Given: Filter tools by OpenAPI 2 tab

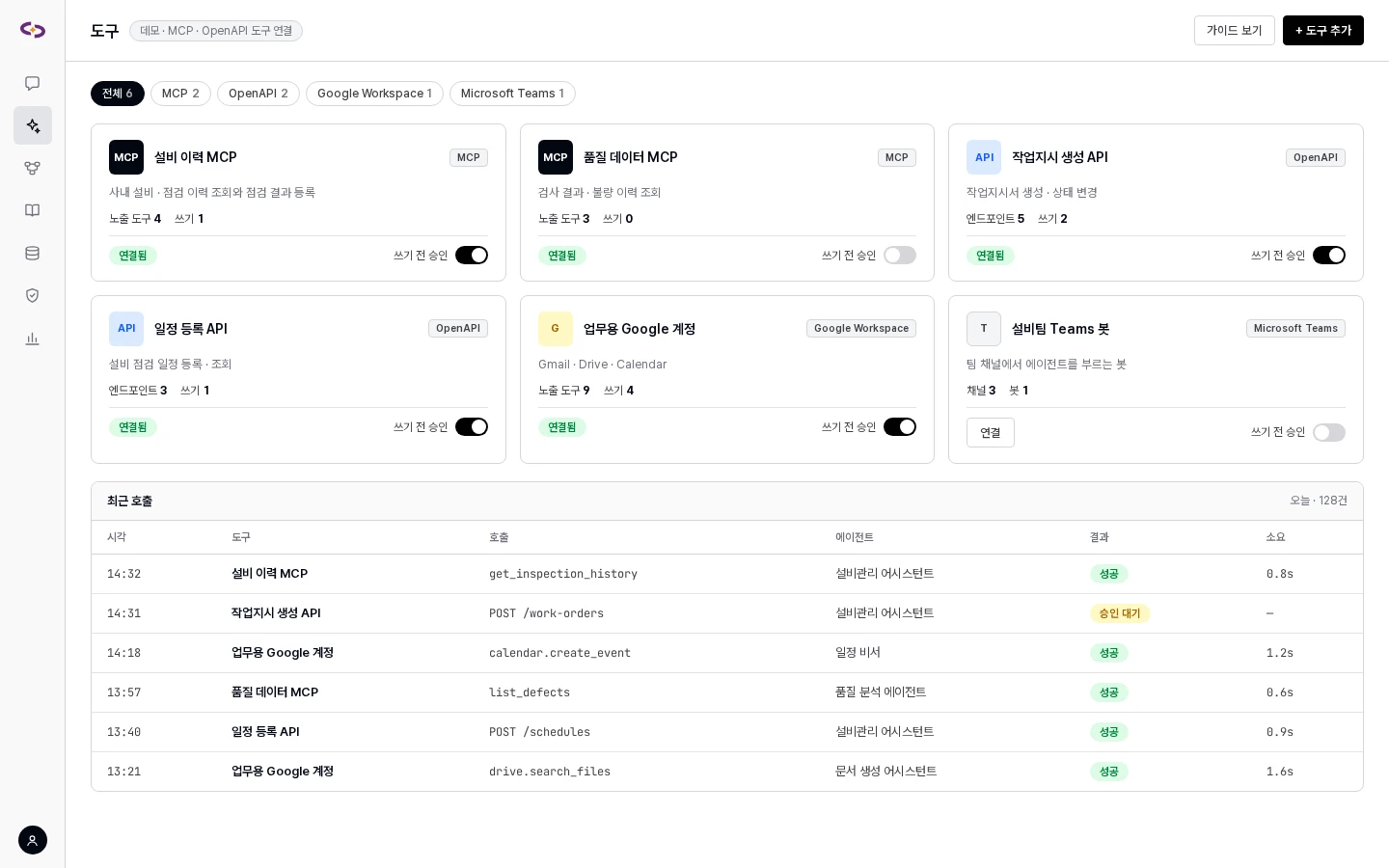Looking at the screenshot, I should [x=259, y=94].
